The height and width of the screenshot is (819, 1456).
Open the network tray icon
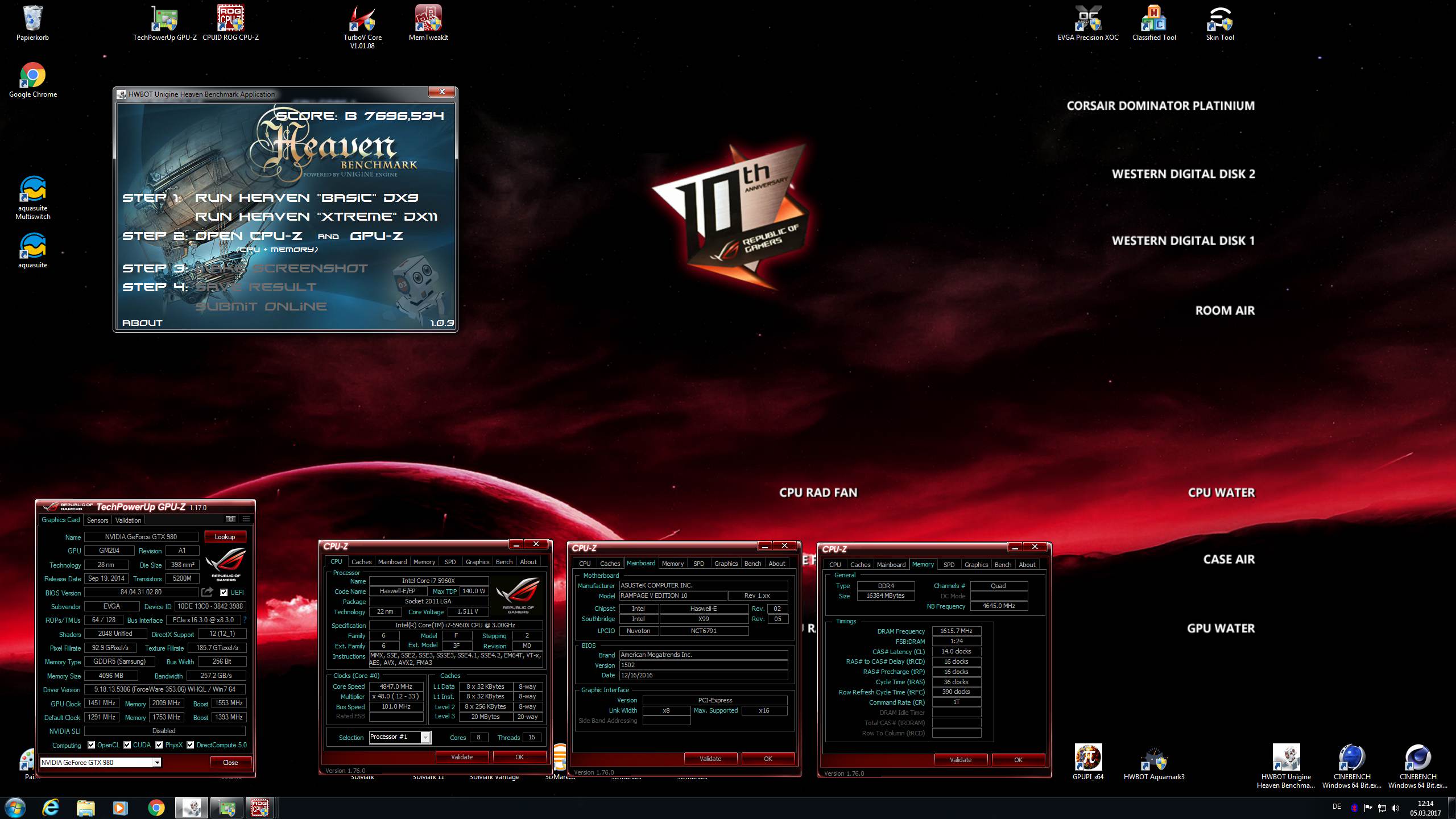1381,808
